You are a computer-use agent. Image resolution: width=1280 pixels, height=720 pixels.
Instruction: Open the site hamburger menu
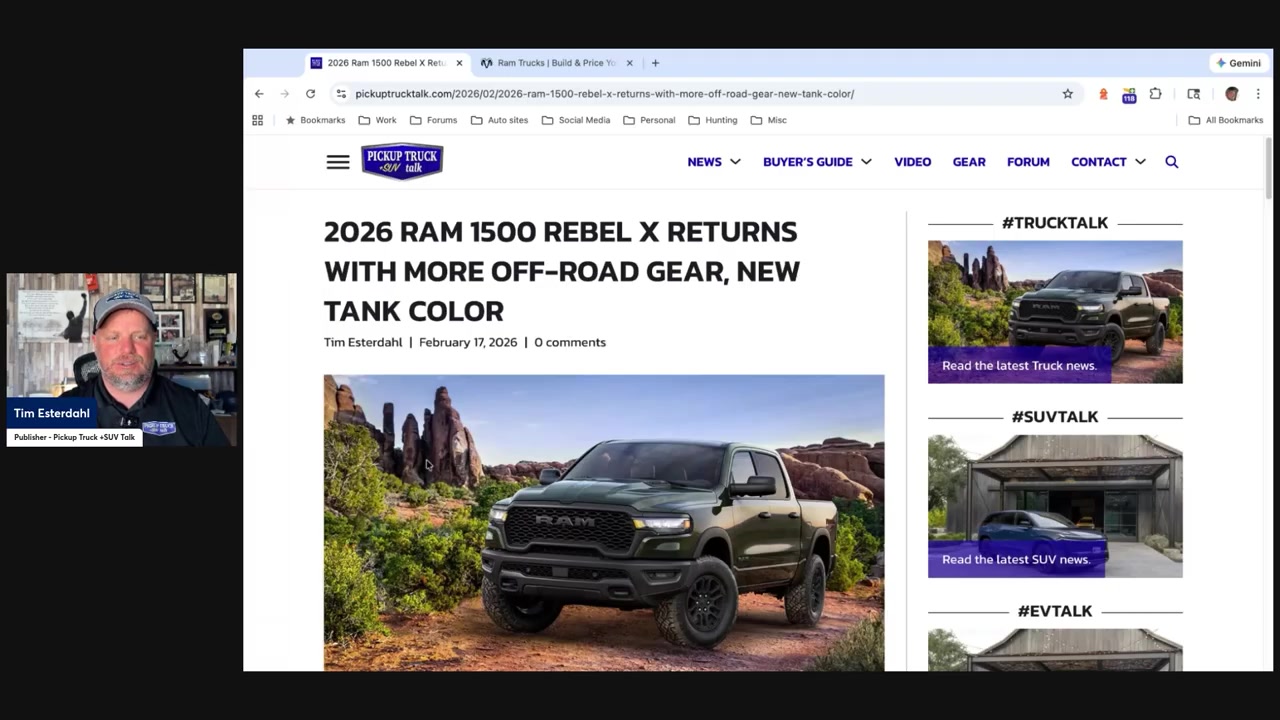[338, 162]
